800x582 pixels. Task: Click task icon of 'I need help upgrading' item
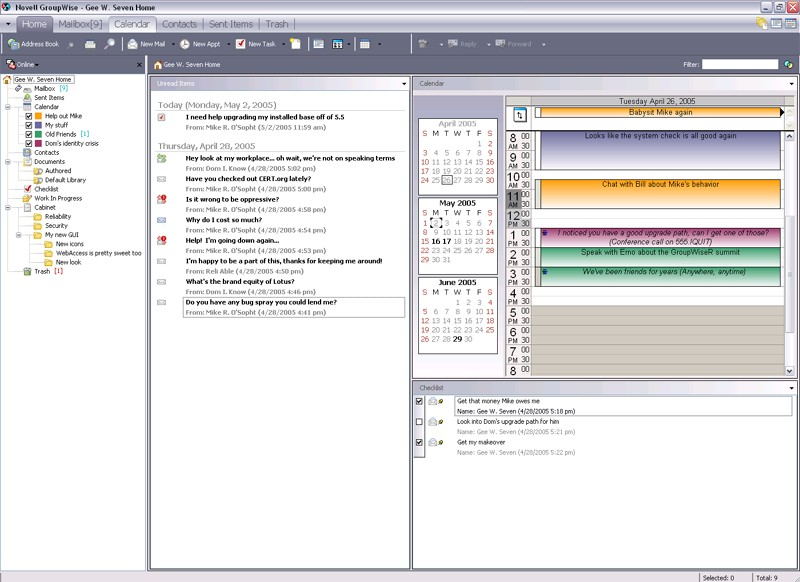pos(161,117)
